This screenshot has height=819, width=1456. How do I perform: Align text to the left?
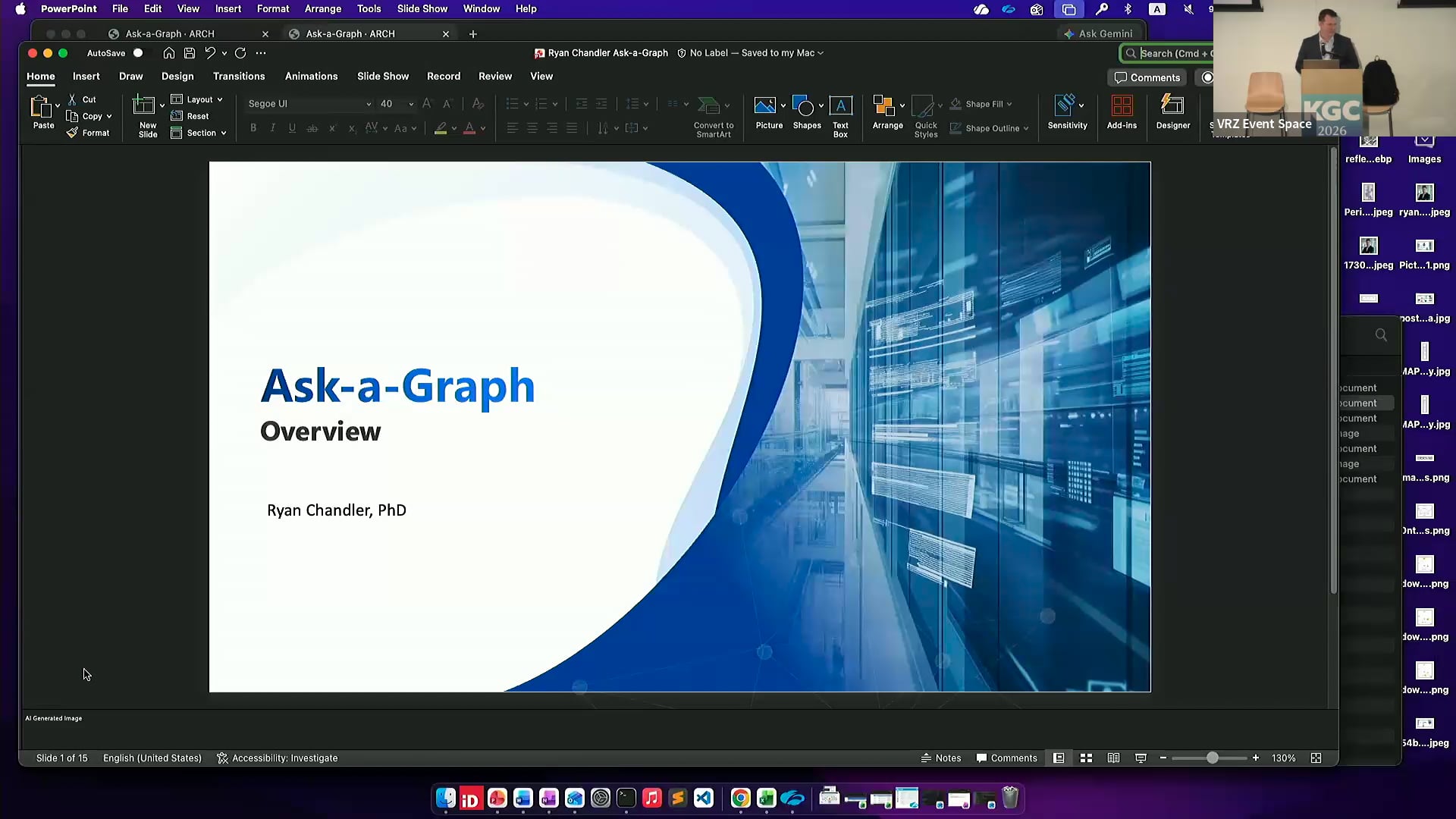tap(513, 128)
